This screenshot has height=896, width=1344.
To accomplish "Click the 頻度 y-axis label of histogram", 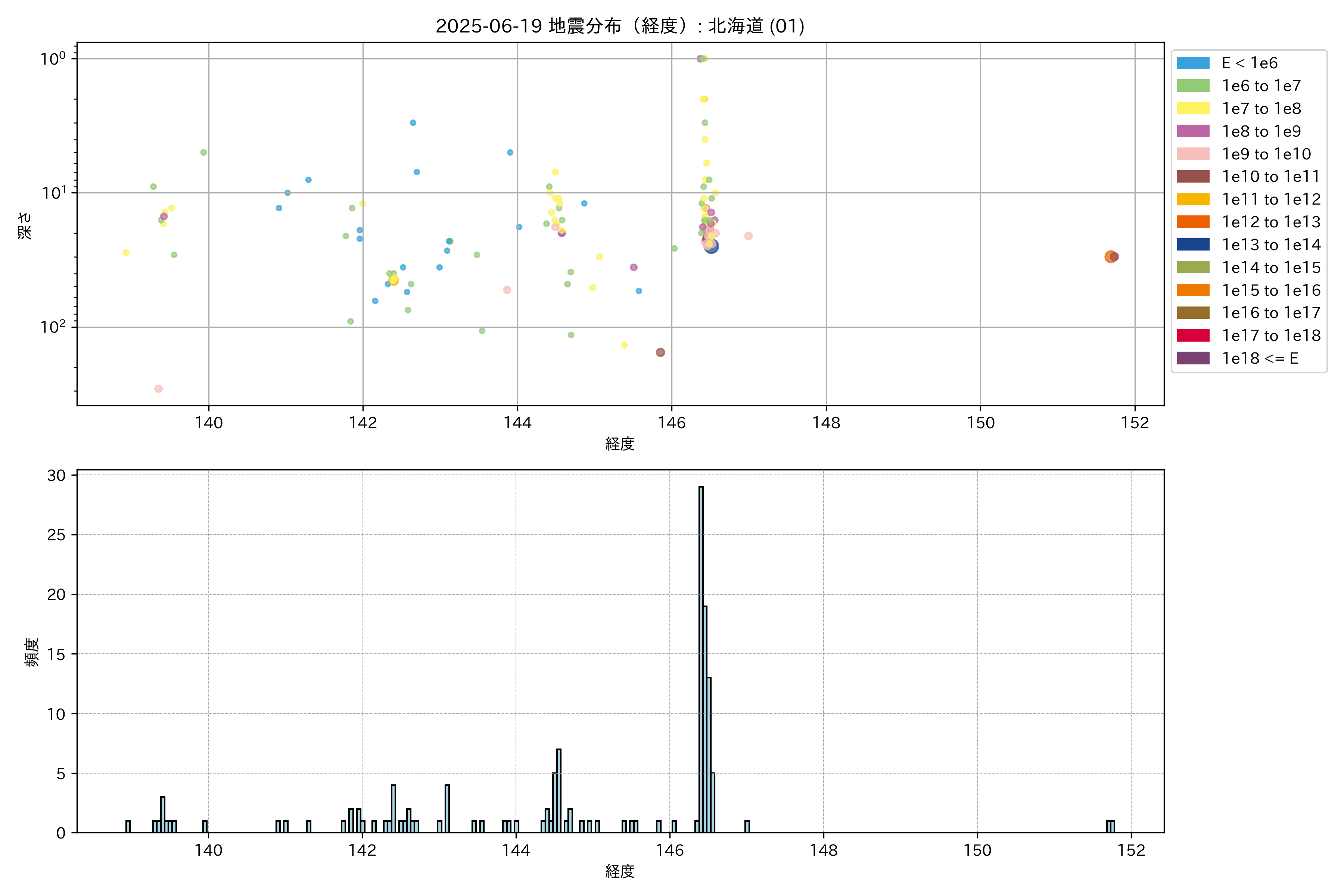I will (32, 653).
